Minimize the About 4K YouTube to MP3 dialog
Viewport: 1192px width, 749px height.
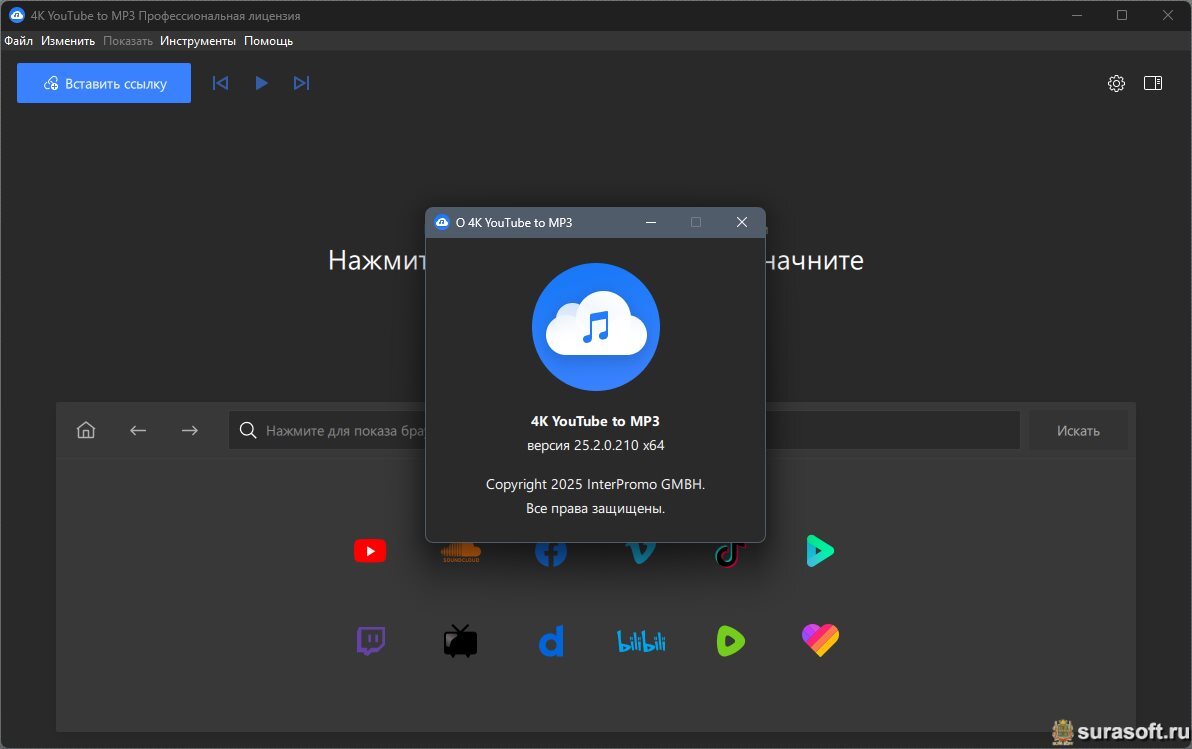click(651, 222)
